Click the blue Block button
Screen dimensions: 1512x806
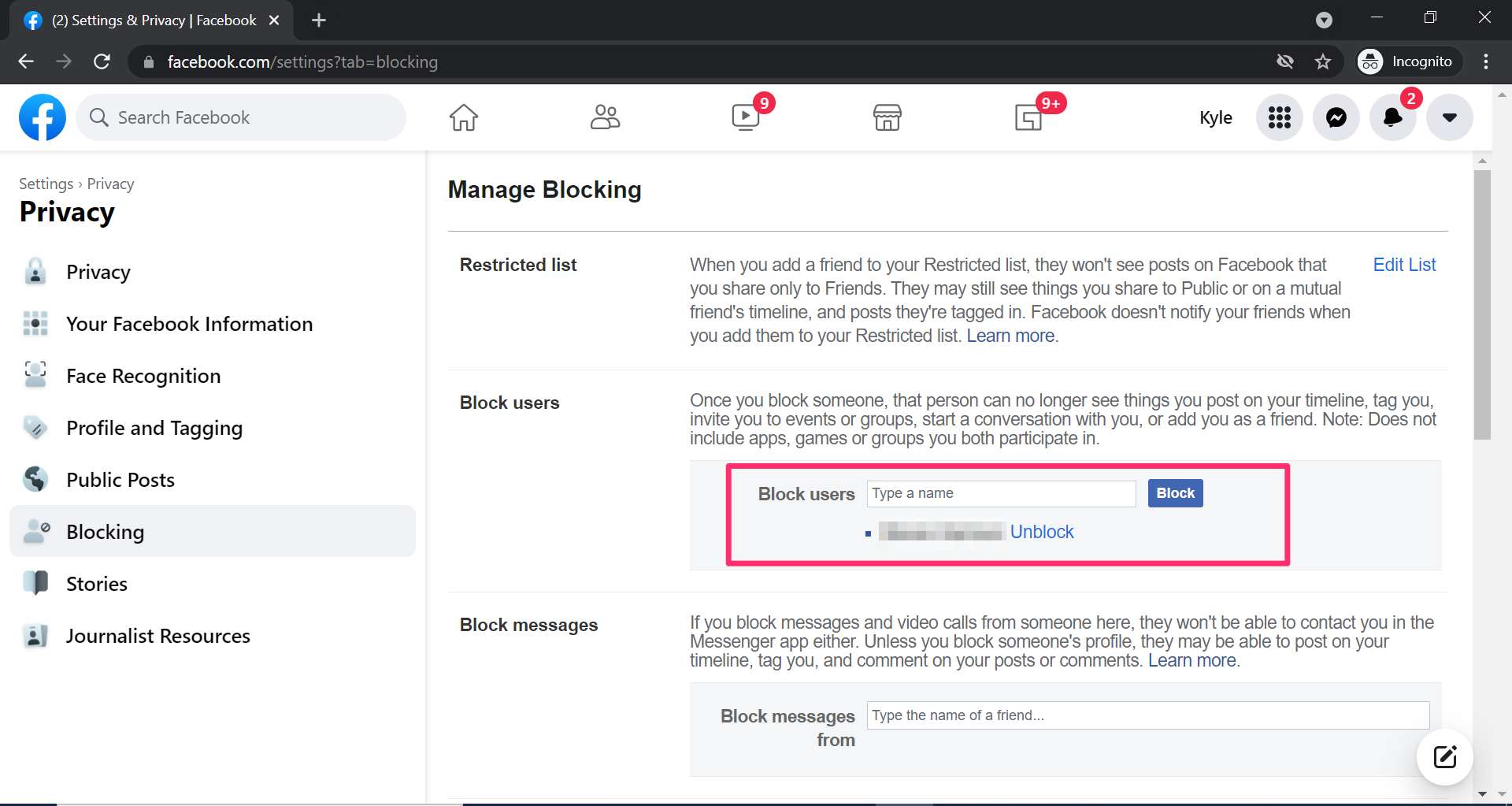[x=1175, y=493]
